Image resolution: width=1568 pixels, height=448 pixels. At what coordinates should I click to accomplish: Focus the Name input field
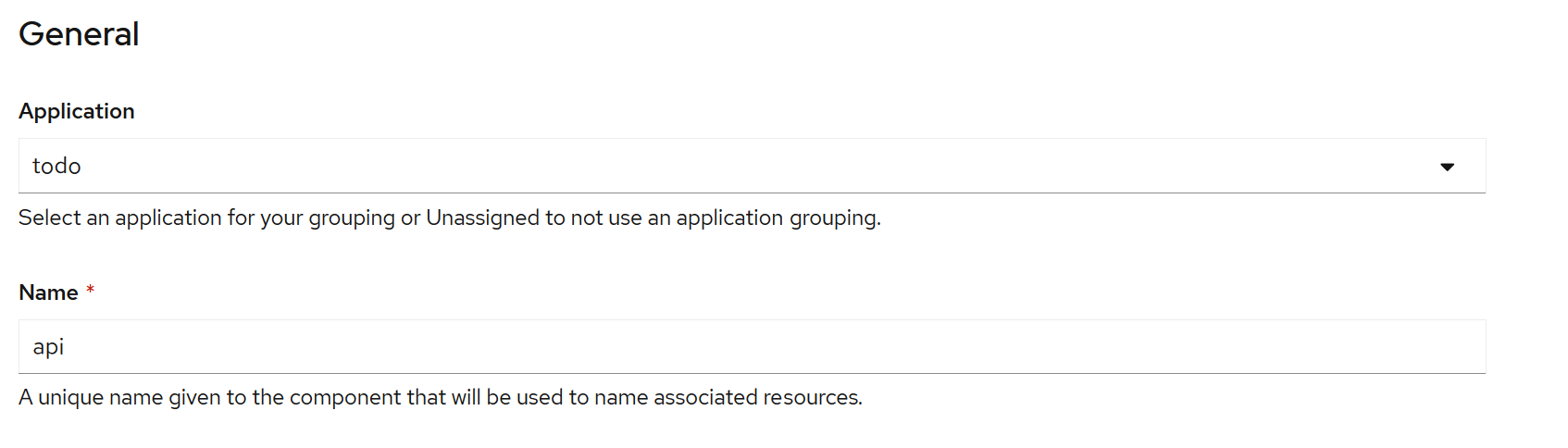[752, 346]
